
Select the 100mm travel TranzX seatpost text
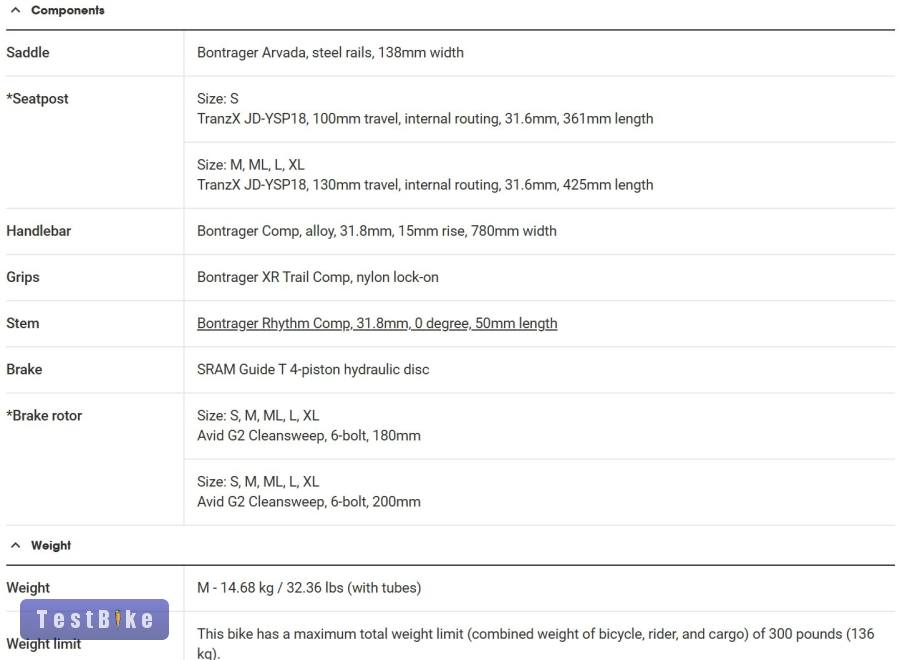pos(424,119)
